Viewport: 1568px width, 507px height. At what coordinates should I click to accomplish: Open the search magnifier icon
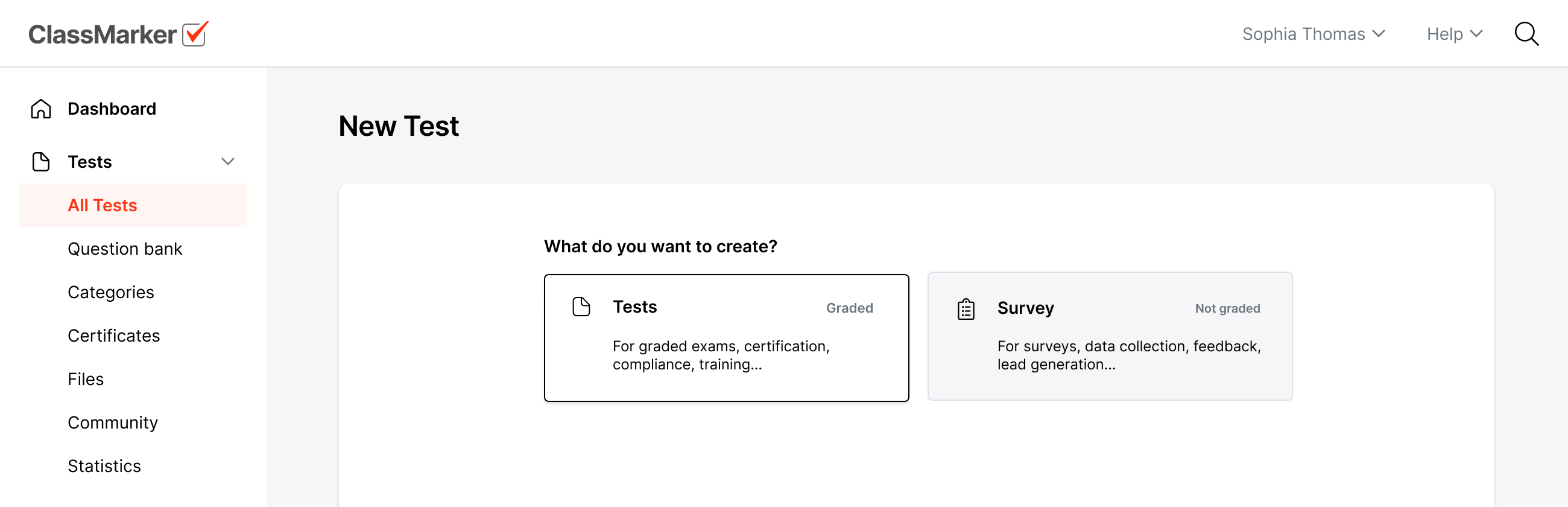coord(1525,34)
